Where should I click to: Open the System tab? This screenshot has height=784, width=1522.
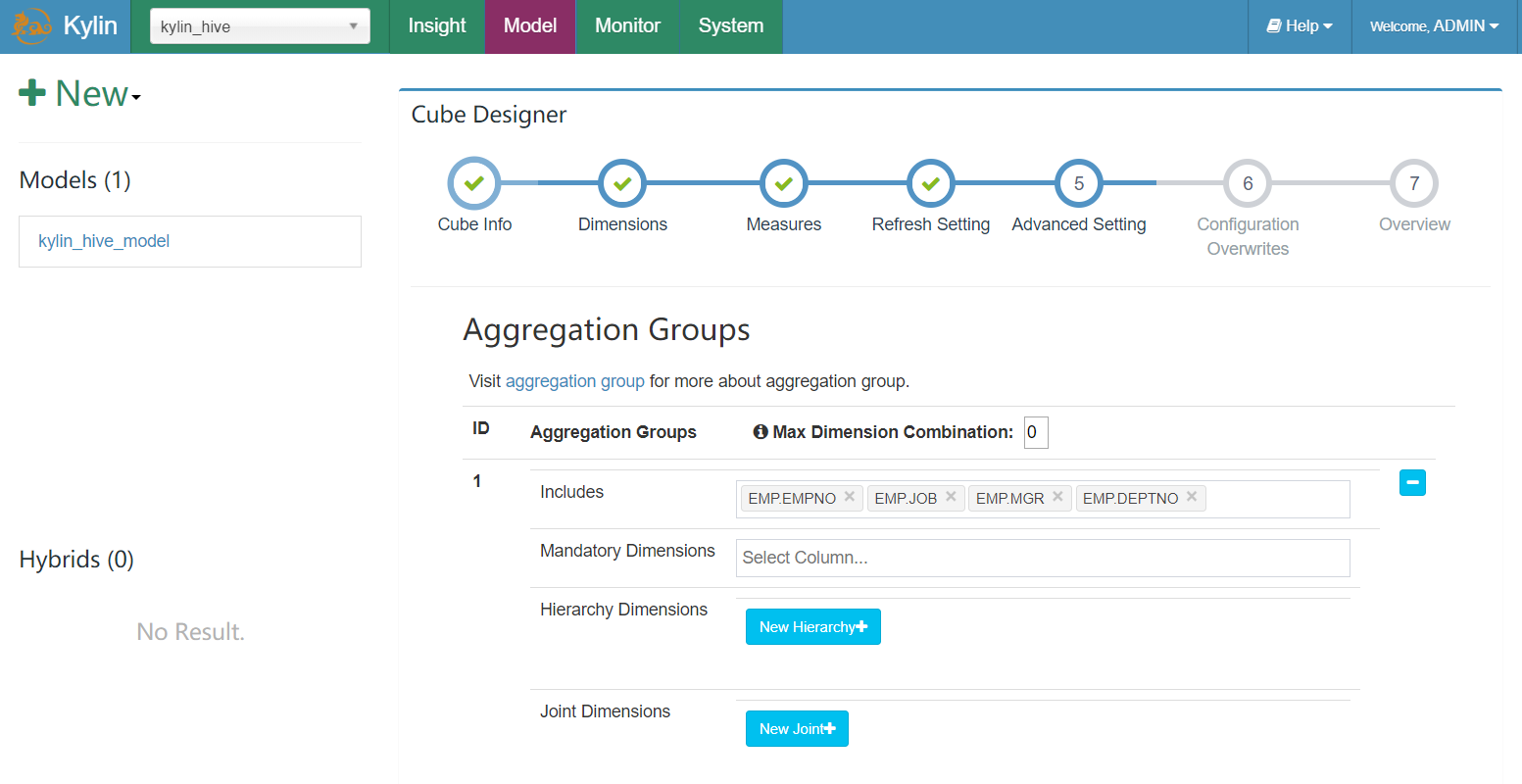point(731,26)
